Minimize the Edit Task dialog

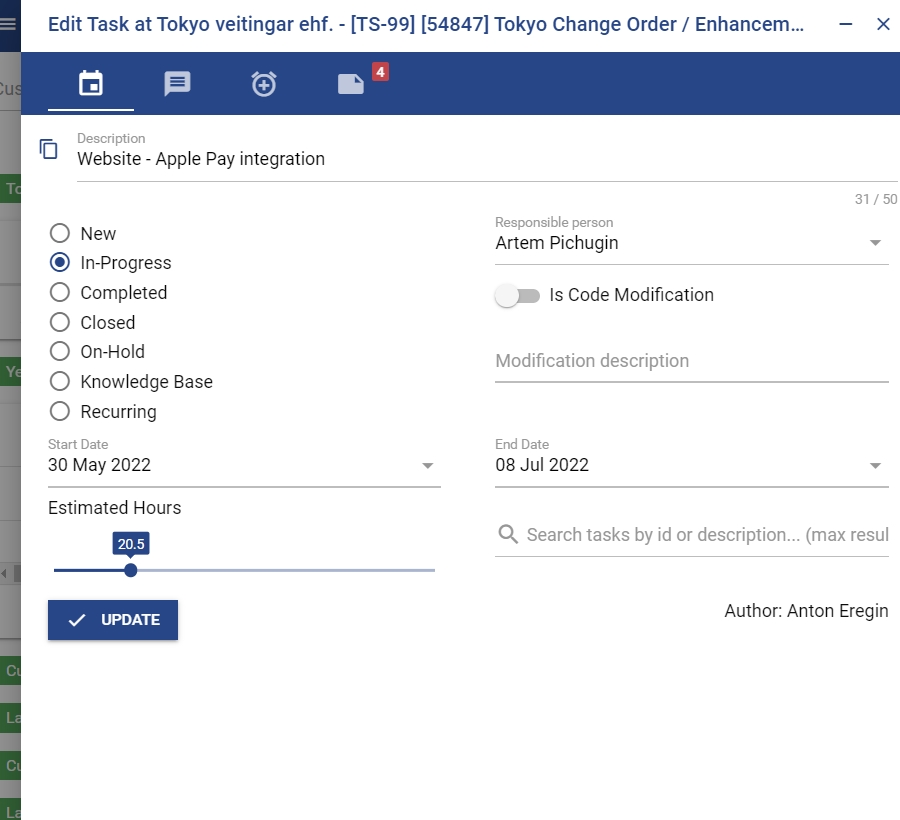[846, 24]
